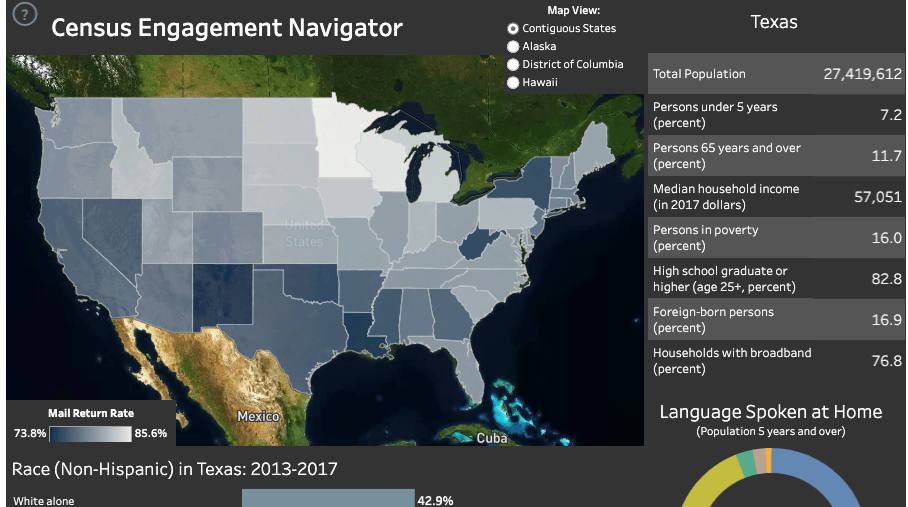
Task: Click Minnesota on the map
Action: [339, 139]
